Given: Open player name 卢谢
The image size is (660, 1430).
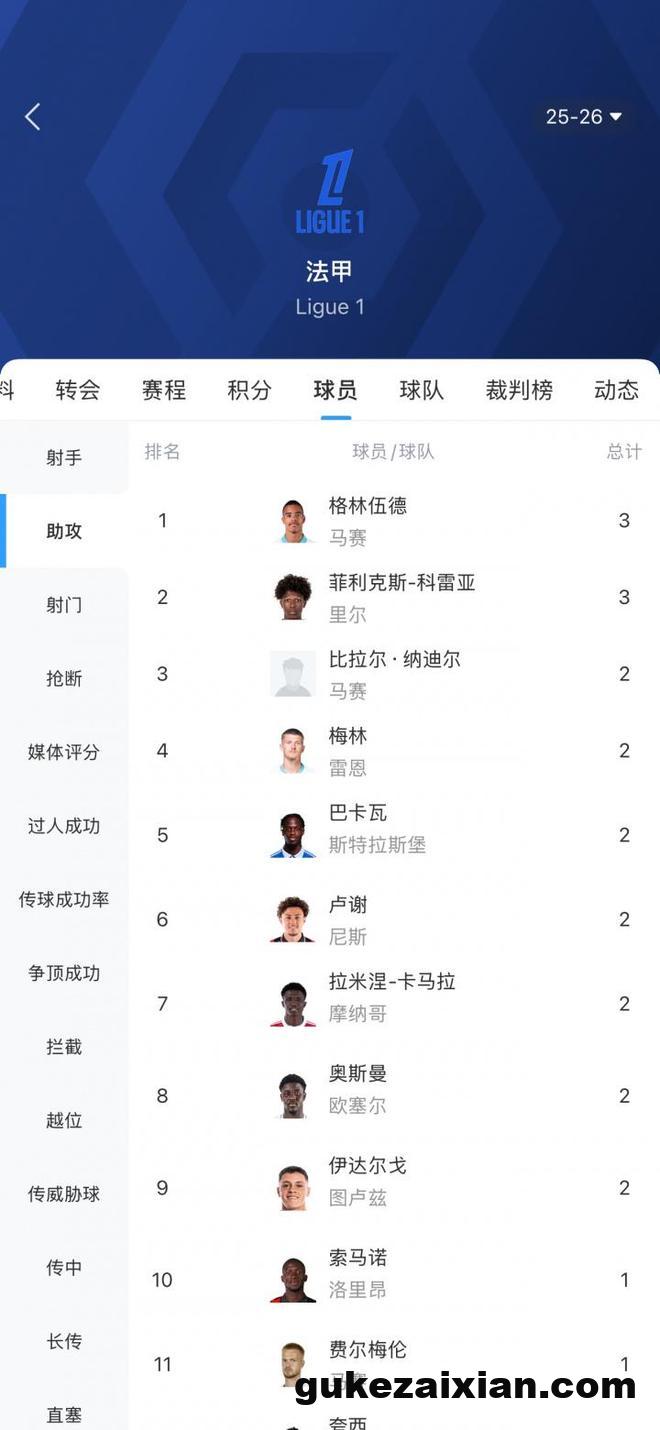Looking at the screenshot, I should pyautogui.click(x=348, y=905).
